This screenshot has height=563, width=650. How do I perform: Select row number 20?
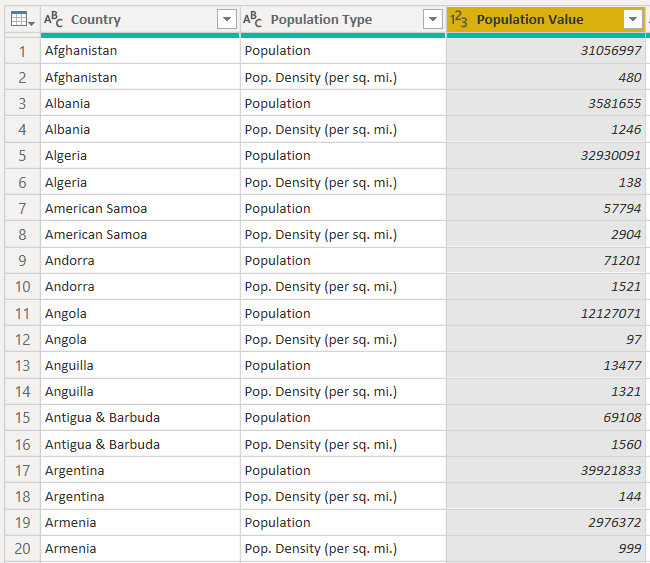(x=22, y=549)
